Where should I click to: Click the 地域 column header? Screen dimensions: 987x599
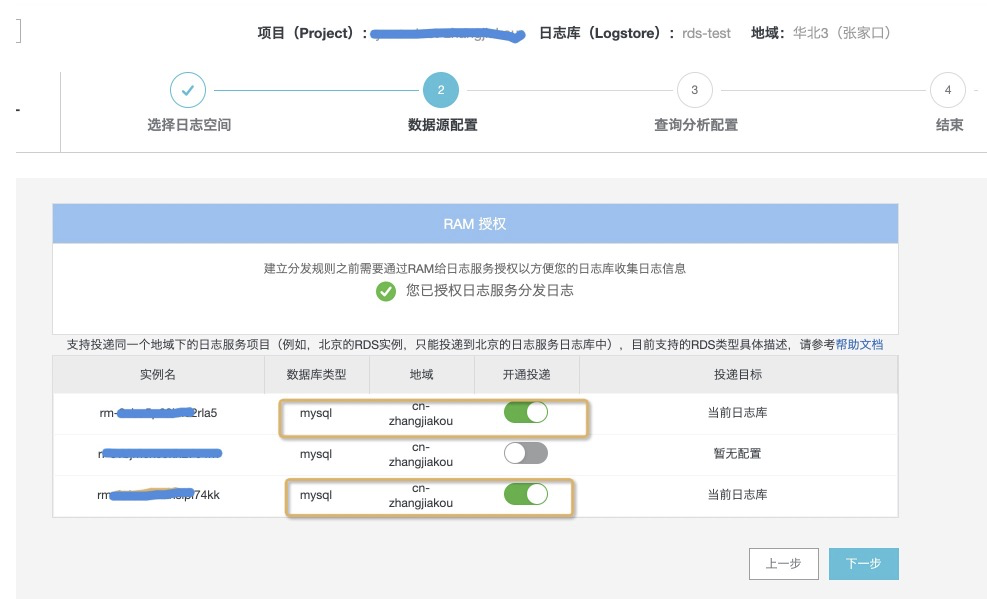421,374
